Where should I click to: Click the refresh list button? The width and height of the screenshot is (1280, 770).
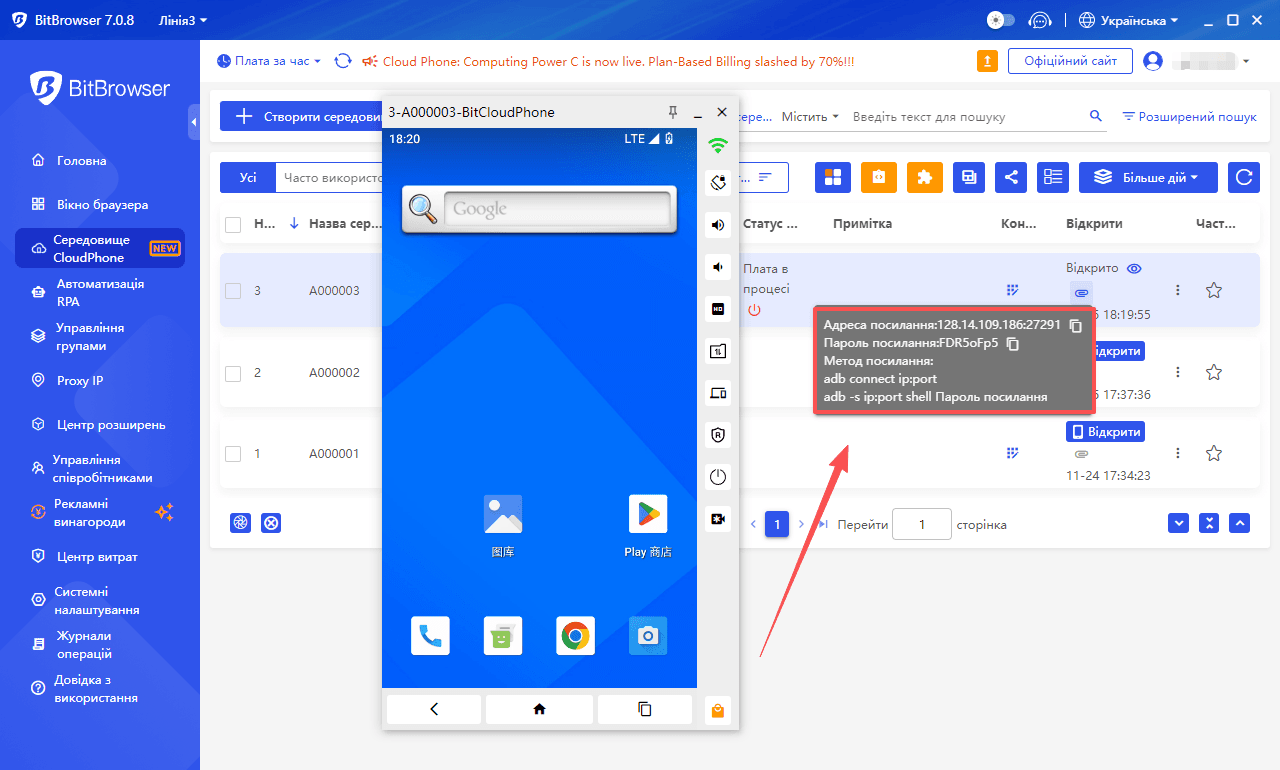coord(1244,177)
